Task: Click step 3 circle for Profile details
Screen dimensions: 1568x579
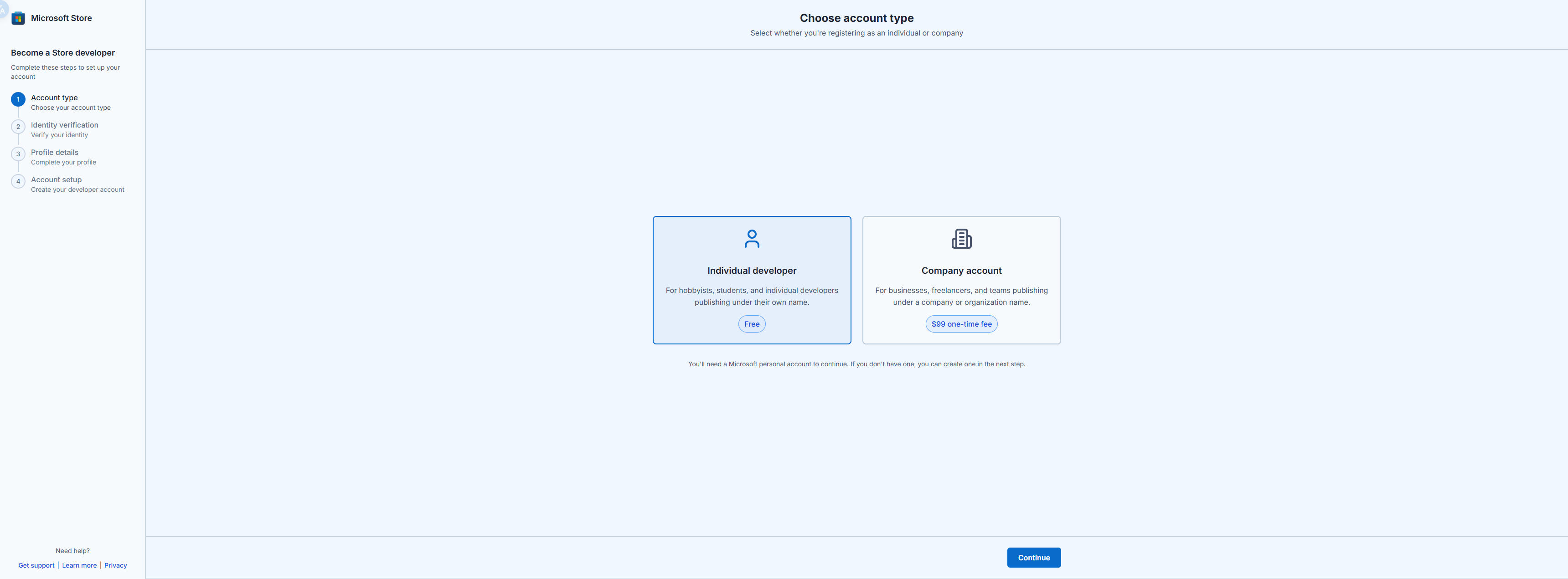Action: [18, 154]
